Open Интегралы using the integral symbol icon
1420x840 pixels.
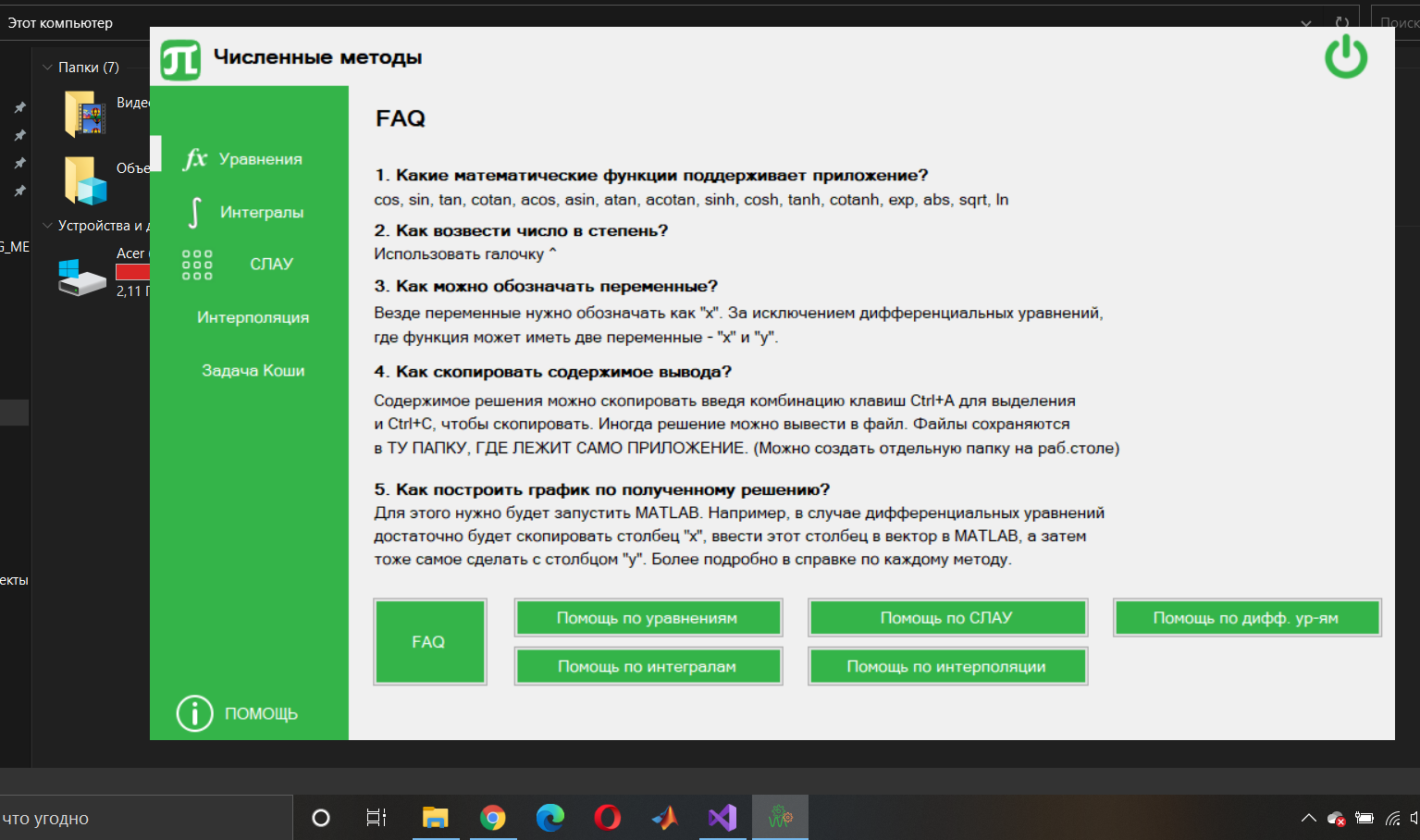pyautogui.click(x=194, y=211)
